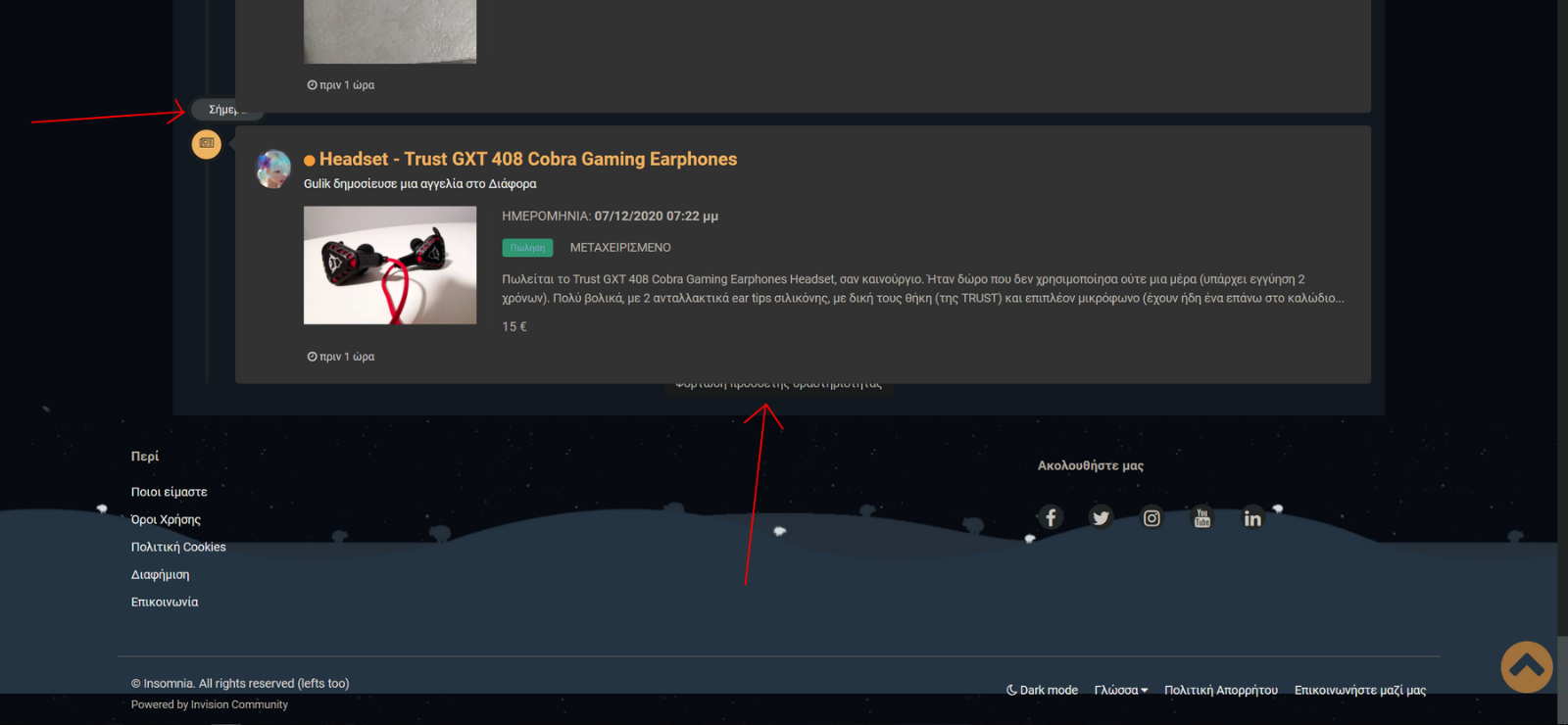Click the πριν 1 ώρα timestamp under Headset
This screenshot has height=725, width=1568.
click(347, 357)
